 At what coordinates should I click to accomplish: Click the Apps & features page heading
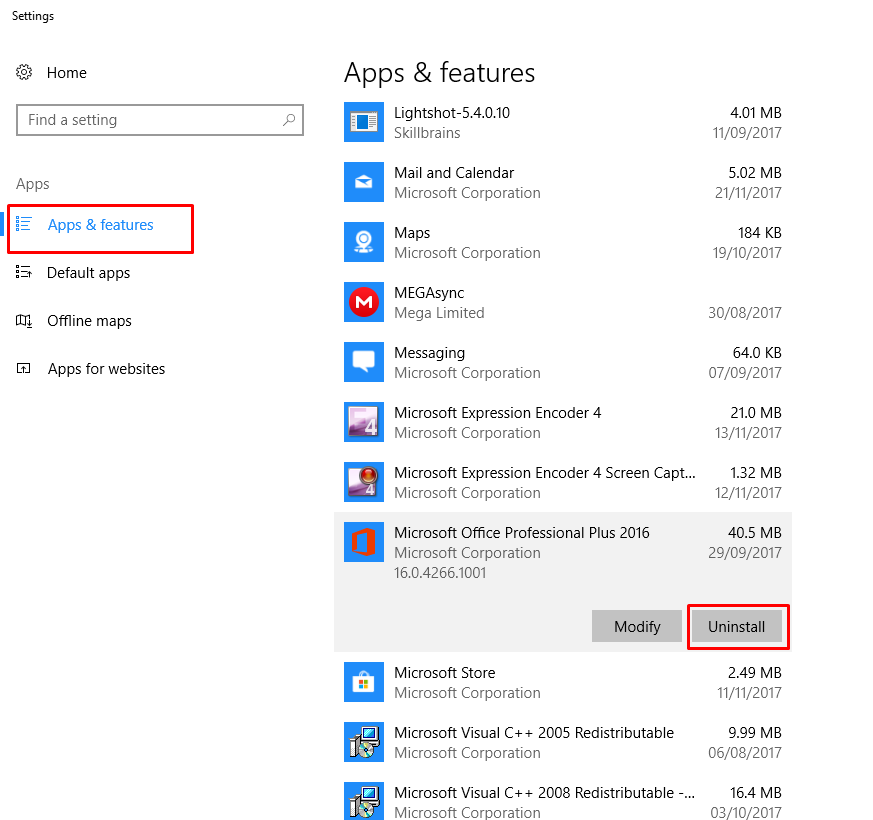[439, 73]
